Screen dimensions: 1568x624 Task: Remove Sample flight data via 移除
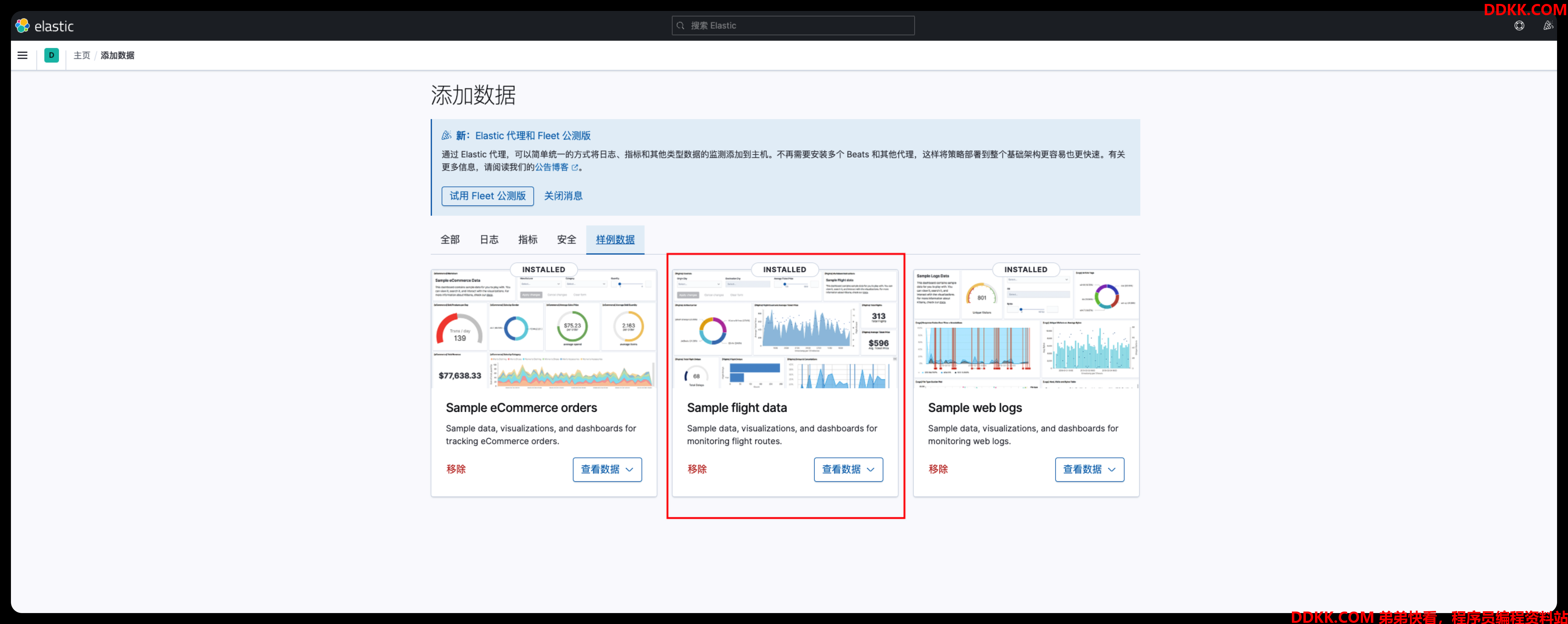pos(697,469)
